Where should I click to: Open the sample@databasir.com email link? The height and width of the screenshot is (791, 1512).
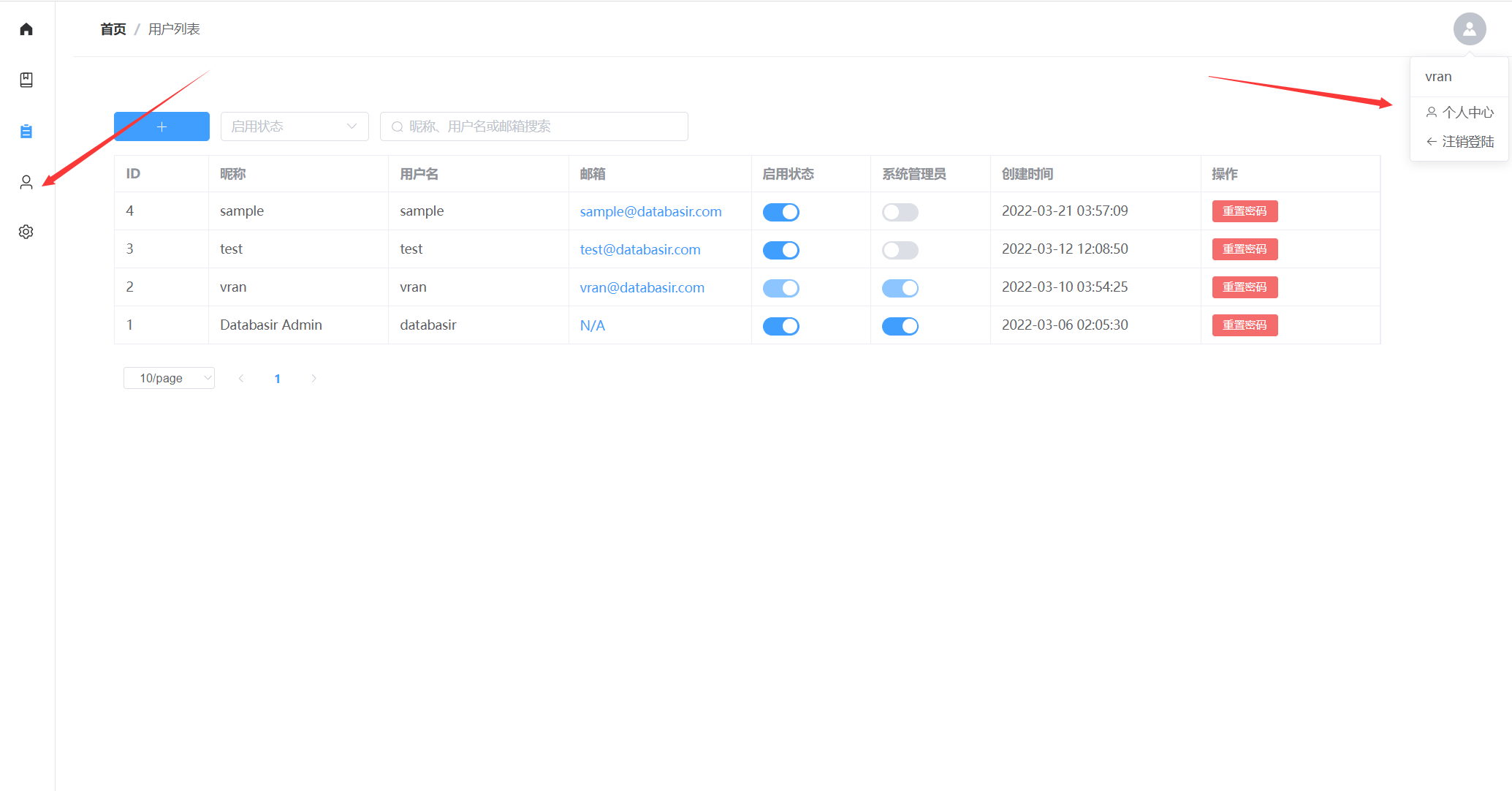pyautogui.click(x=650, y=211)
